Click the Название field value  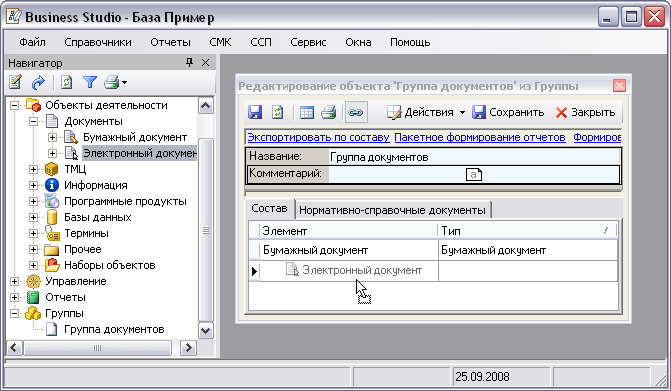click(474, 157)
